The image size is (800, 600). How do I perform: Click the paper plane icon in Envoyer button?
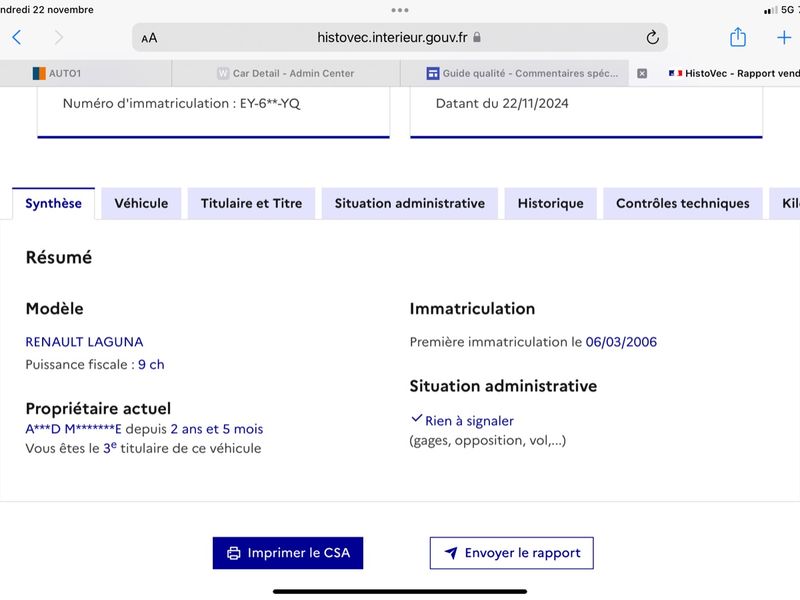point(451,553)
